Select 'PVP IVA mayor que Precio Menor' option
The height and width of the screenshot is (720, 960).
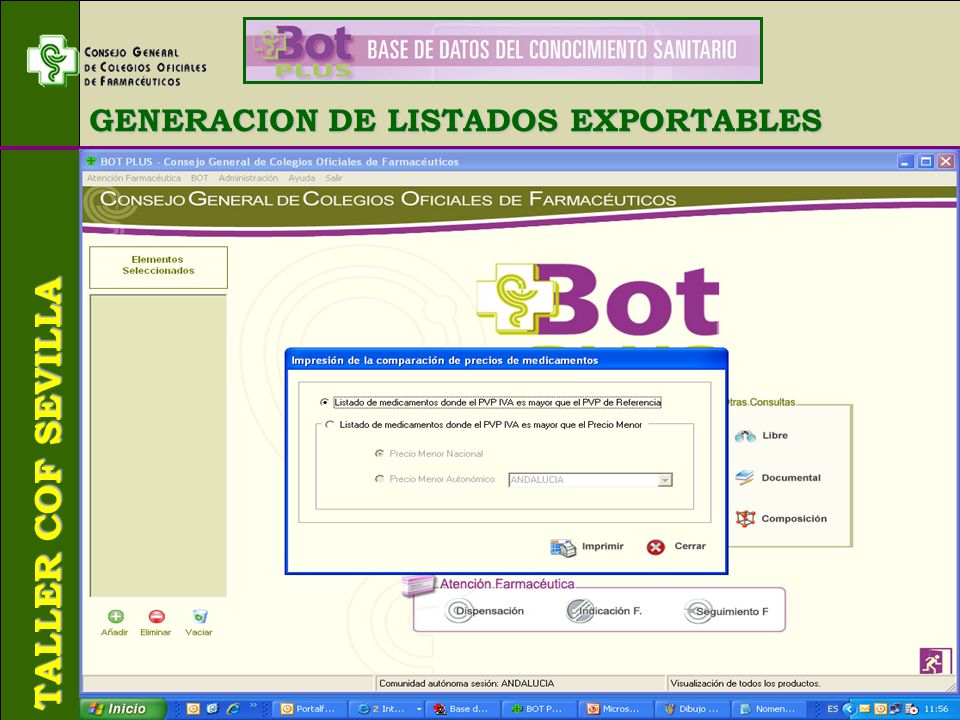(x=330, y=424)
